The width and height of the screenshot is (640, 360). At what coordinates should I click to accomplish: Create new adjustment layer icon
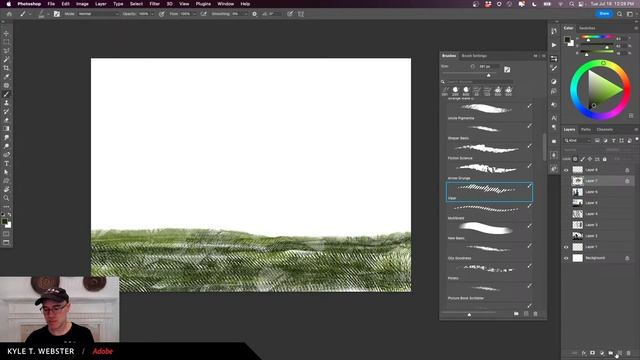602,353
